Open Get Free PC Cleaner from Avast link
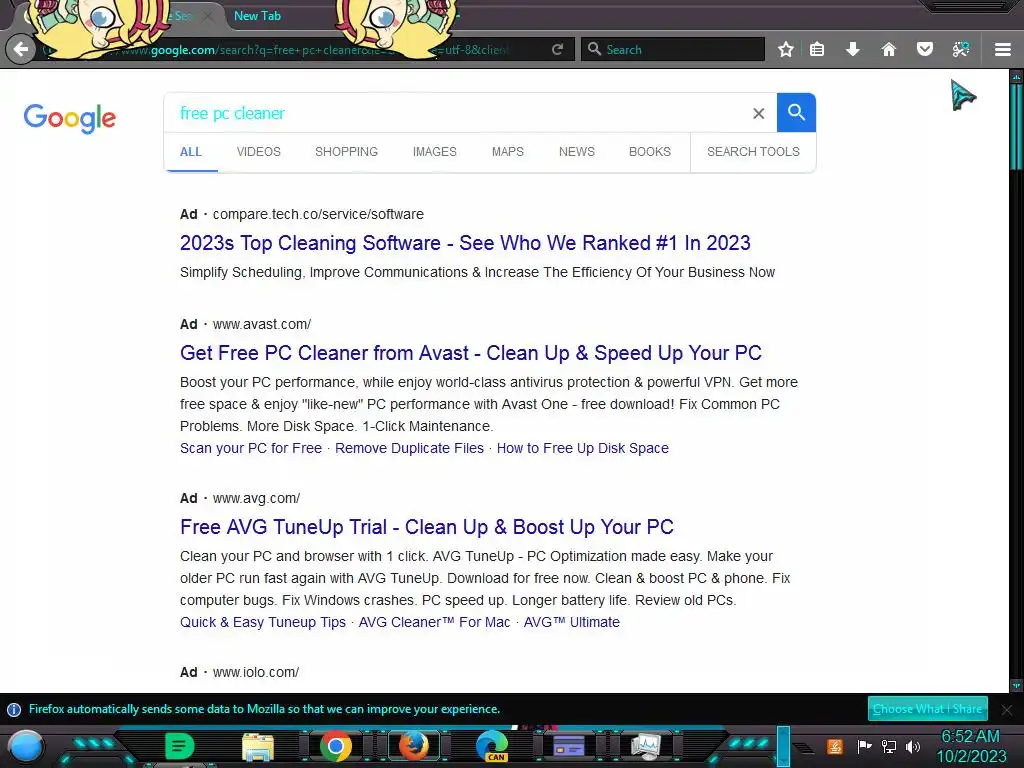Viewport: 1024px width, 768px height. tap(471, 353)
